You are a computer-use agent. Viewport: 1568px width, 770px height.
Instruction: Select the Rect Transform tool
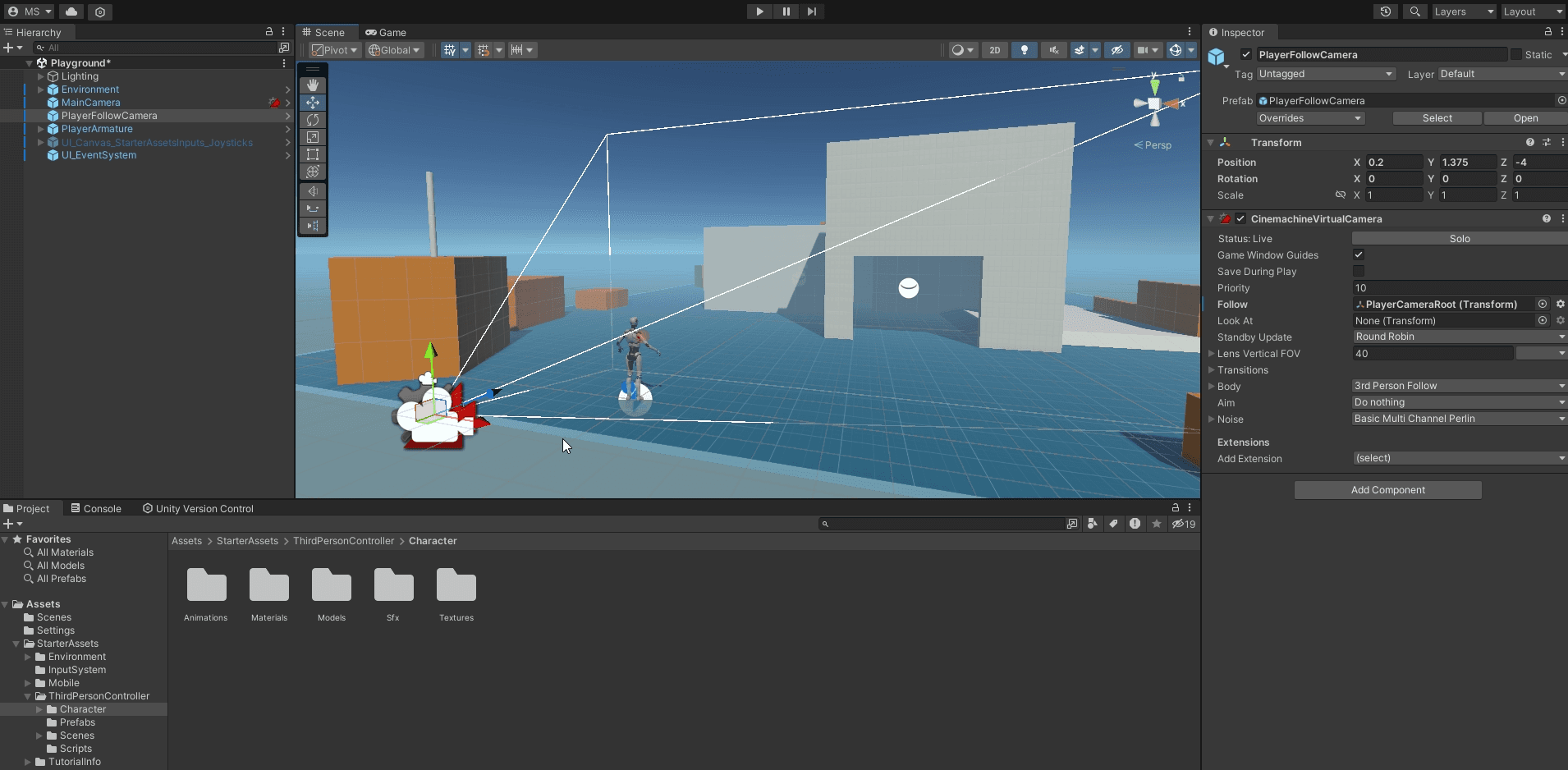click(x=312, y=154)
